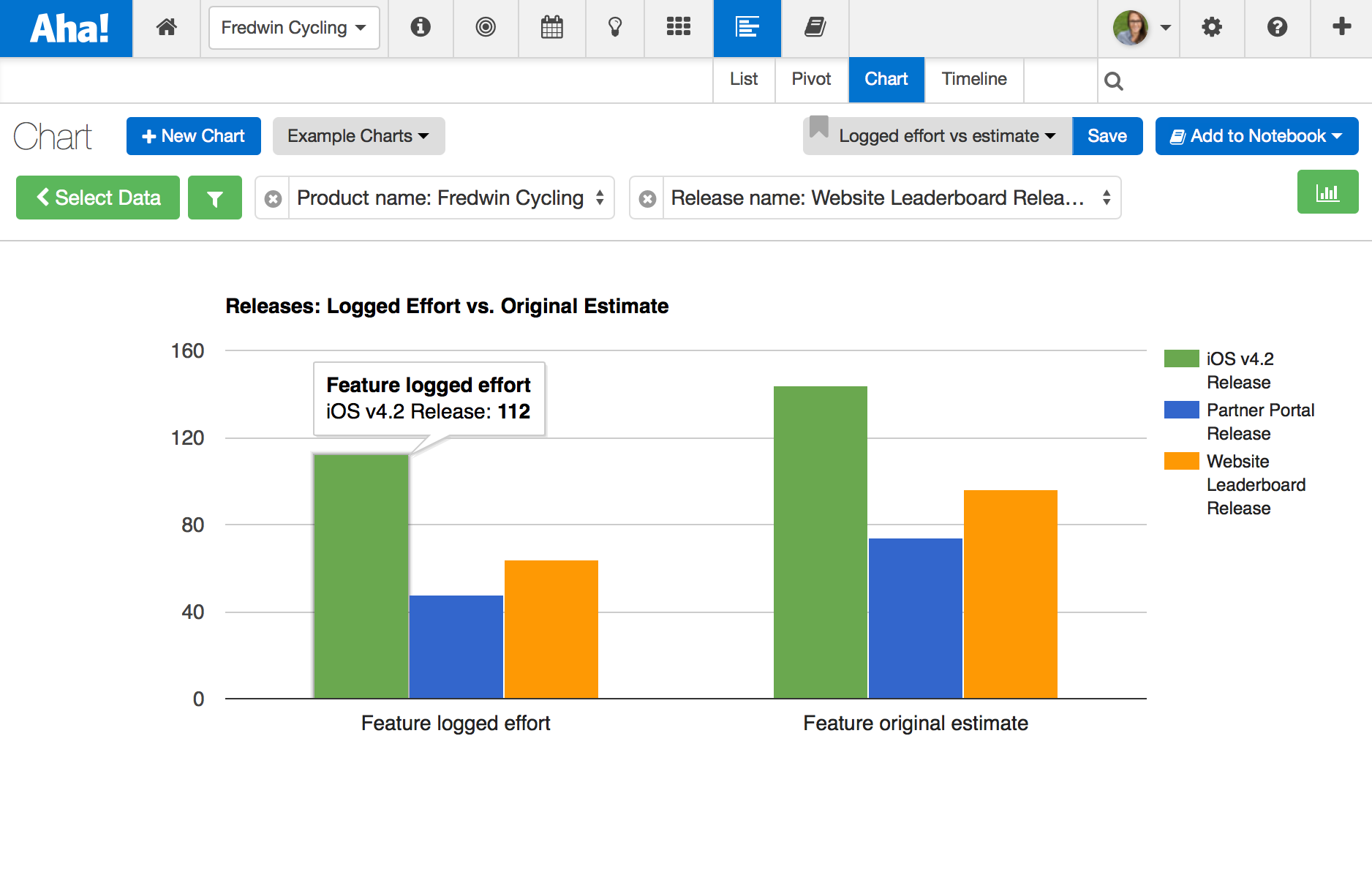Screen dimensions: 1372x875
Task: Switch to the Timeline tab
Action: tap(974, 79)
